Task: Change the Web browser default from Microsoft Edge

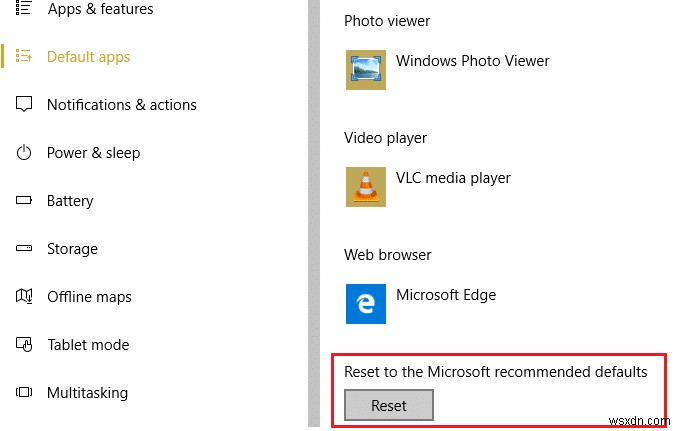Action: click(445, 295)
